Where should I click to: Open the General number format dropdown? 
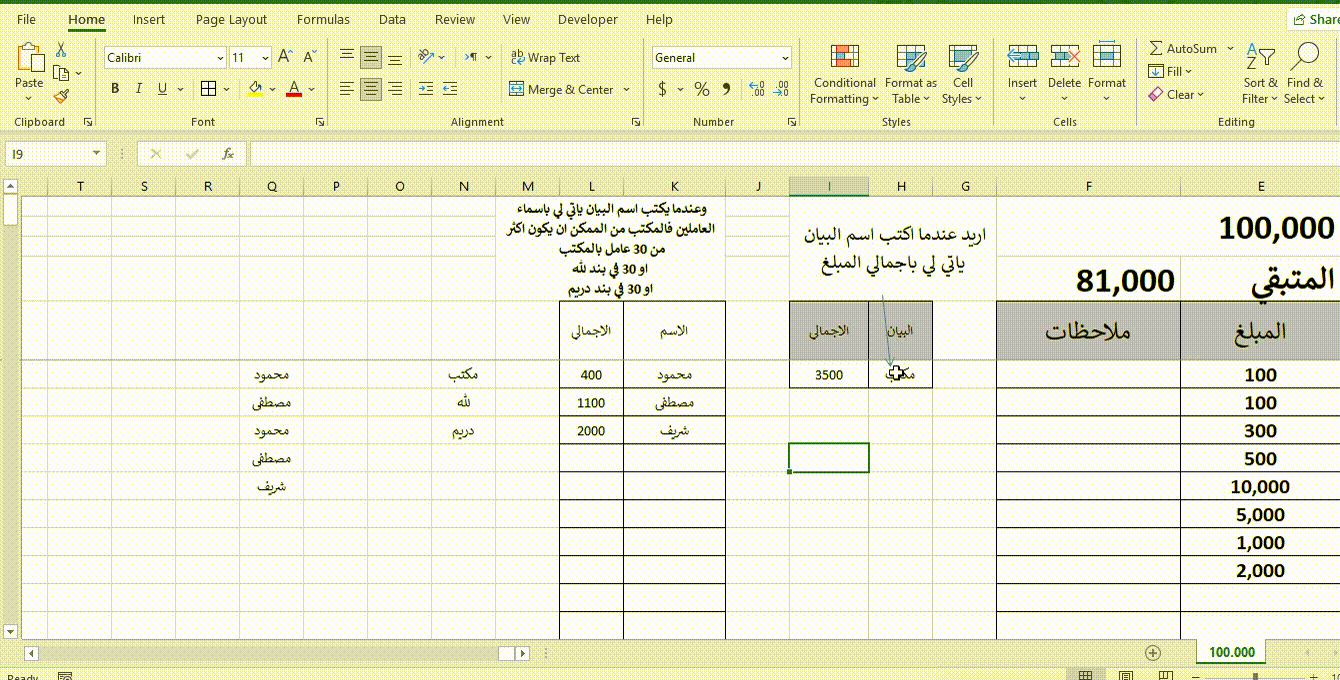pyautogui.click(x=785, y=59)
